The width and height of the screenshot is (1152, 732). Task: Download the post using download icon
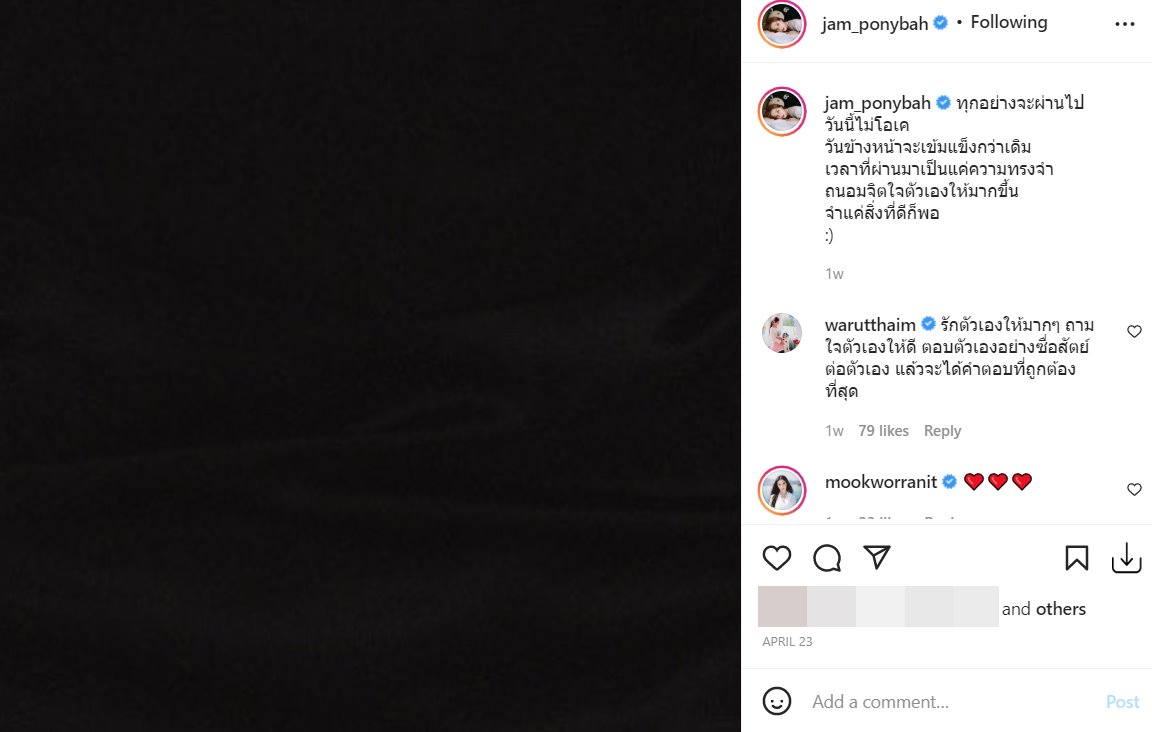[x=1126, y=558]
